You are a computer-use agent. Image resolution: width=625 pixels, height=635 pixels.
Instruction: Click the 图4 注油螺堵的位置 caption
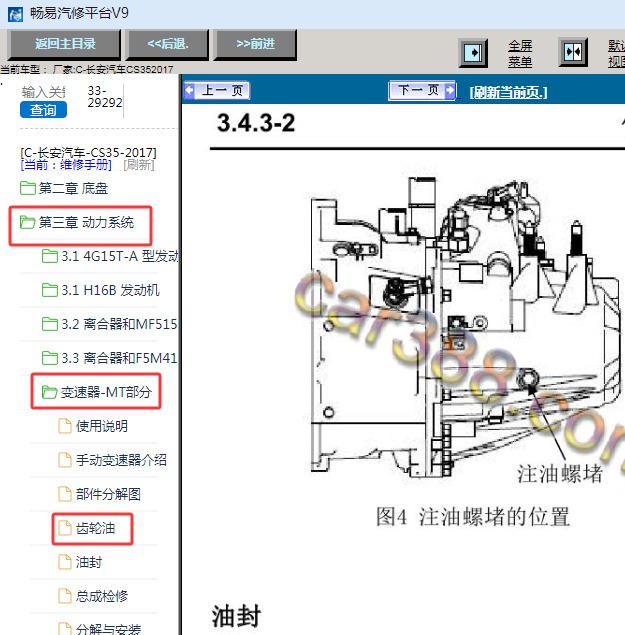(473, 516)
